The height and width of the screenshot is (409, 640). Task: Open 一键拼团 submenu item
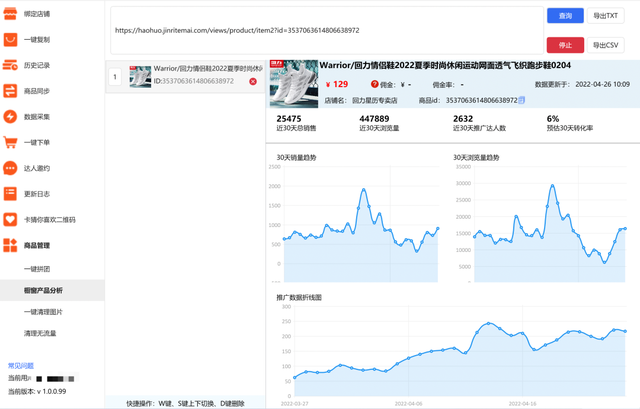pos(37,269)
